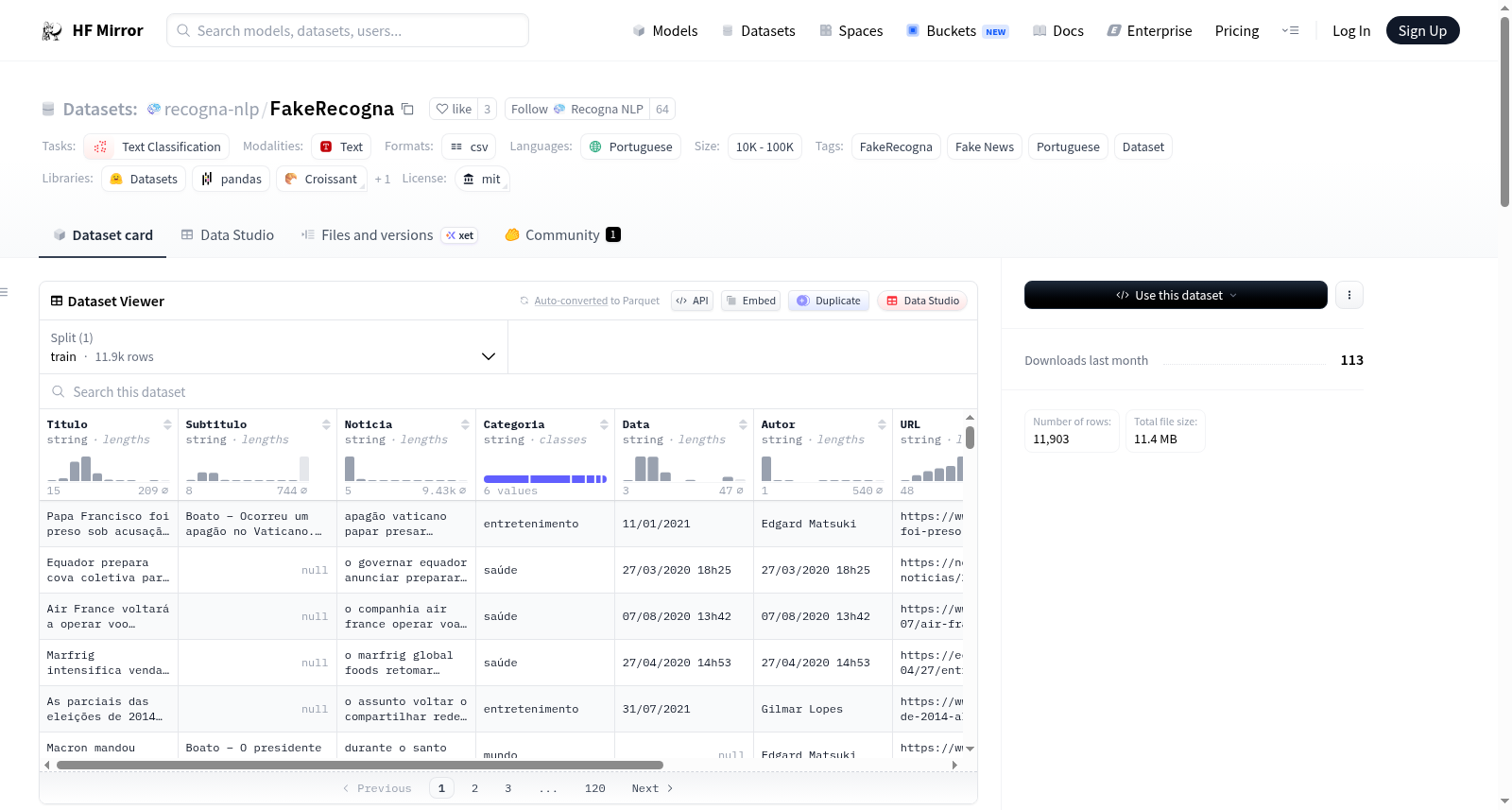Click the csv format tag
The image size is (1512, 810).
tap(469, 146)
